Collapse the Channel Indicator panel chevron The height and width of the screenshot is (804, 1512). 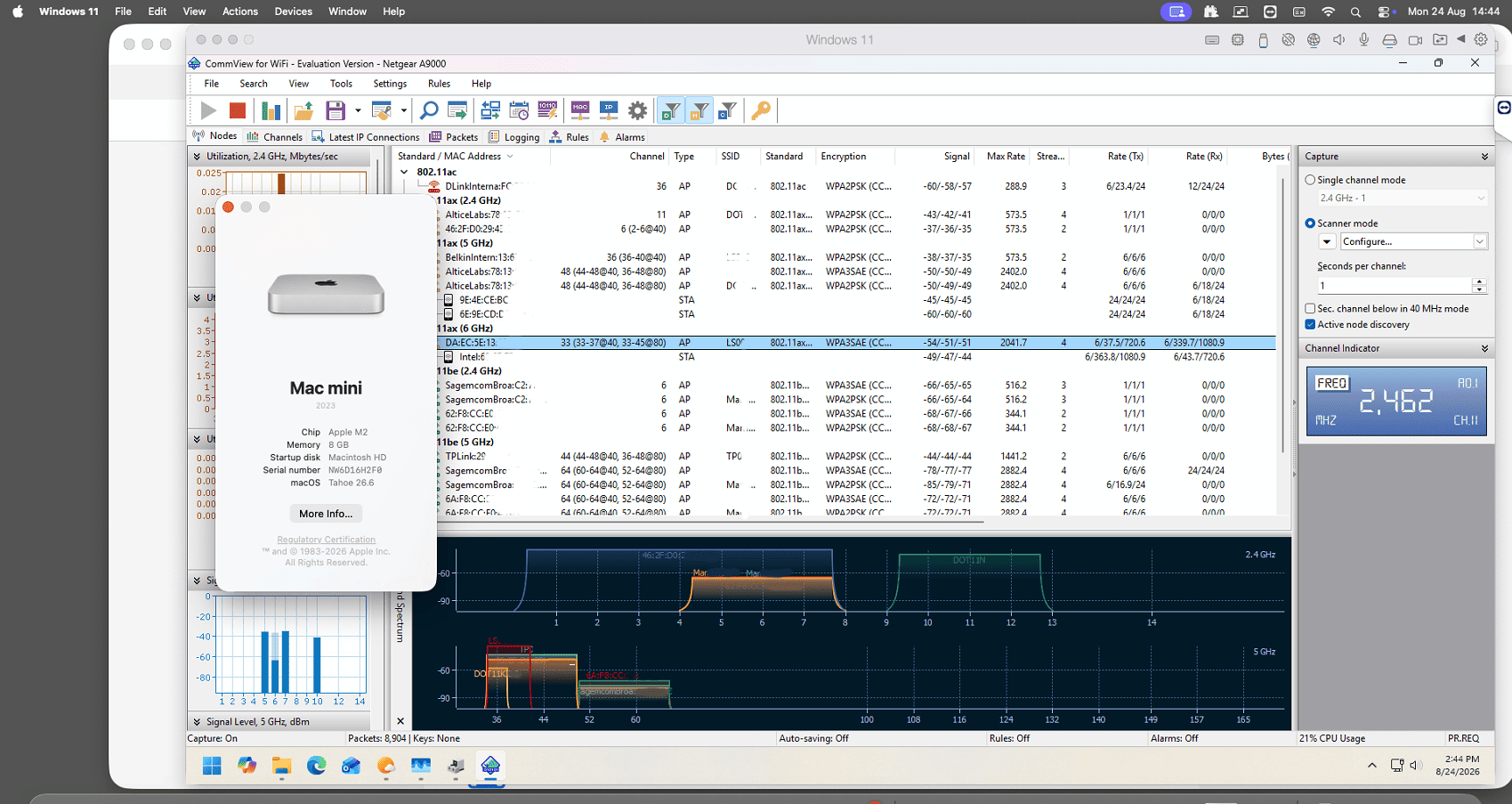(1484, 348)
